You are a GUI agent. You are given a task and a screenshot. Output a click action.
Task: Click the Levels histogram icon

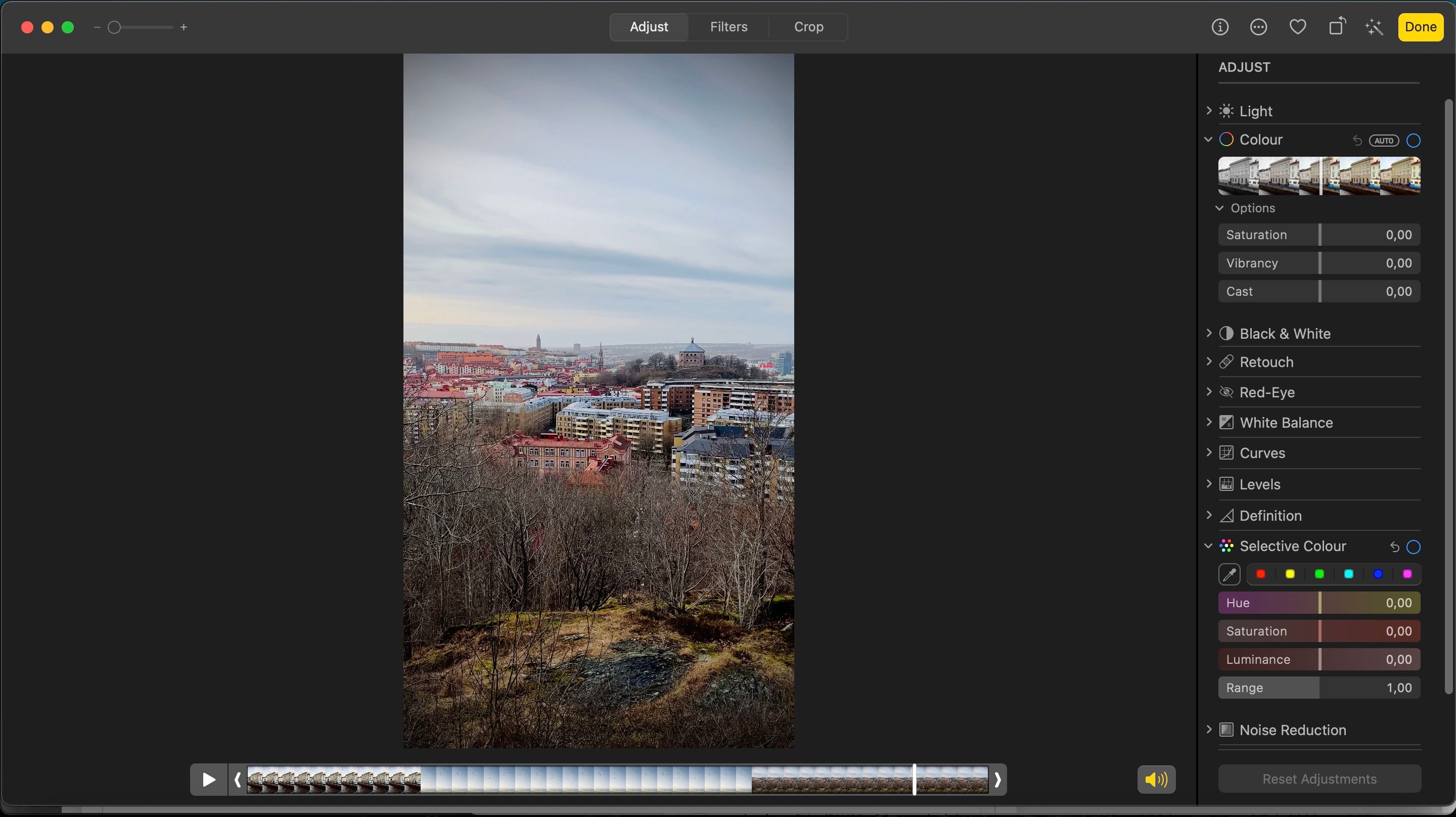(x=1226, y=484)
